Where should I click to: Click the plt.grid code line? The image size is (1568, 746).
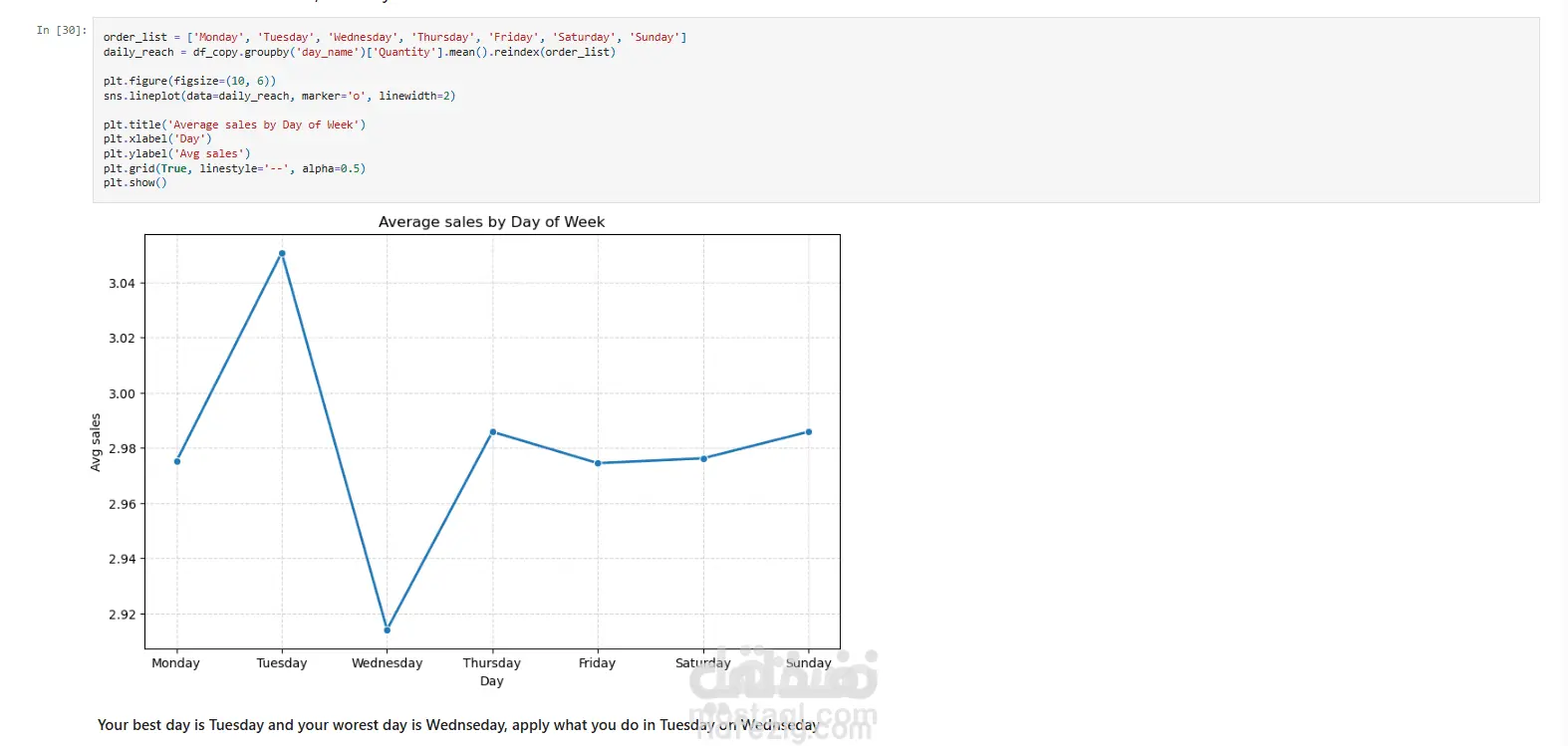click(234, 169)
